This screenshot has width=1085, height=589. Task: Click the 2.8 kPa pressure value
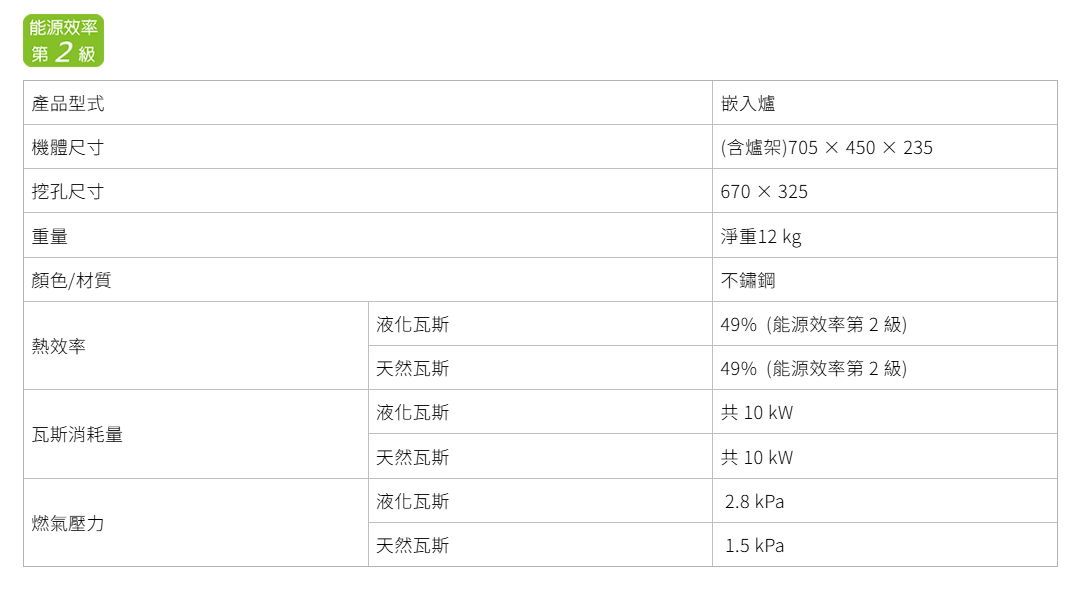[x=754, y=502]
